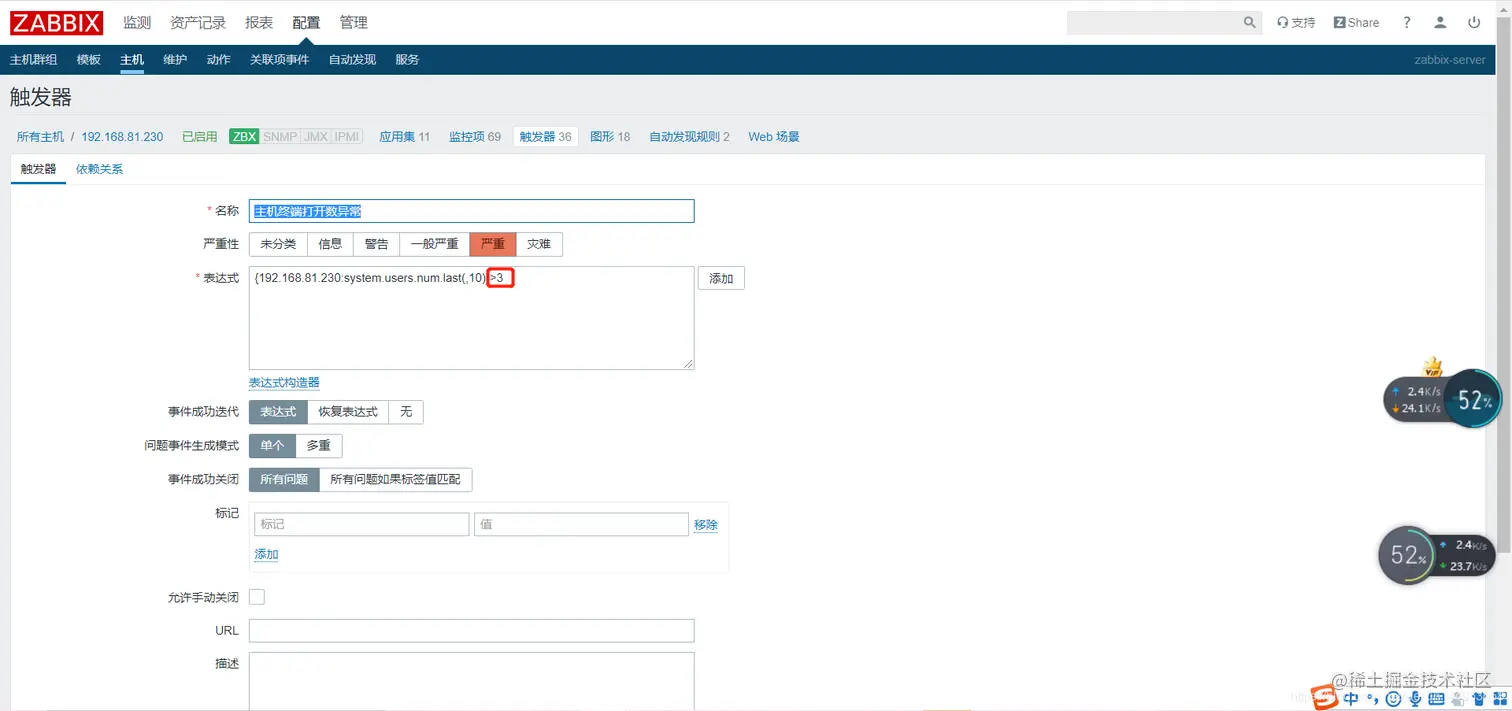Choose 所有问题如果标签值匹配 closing option
The image size is (1512, 711).
395,480
